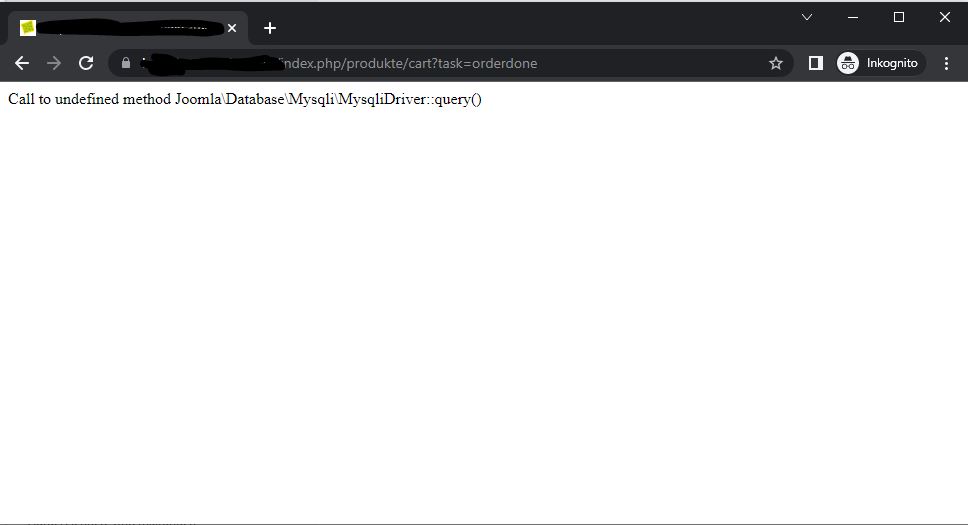Viewport: 968px width, 525px height.
Task: View site information via the lock icon
Action: coord(126,63)
